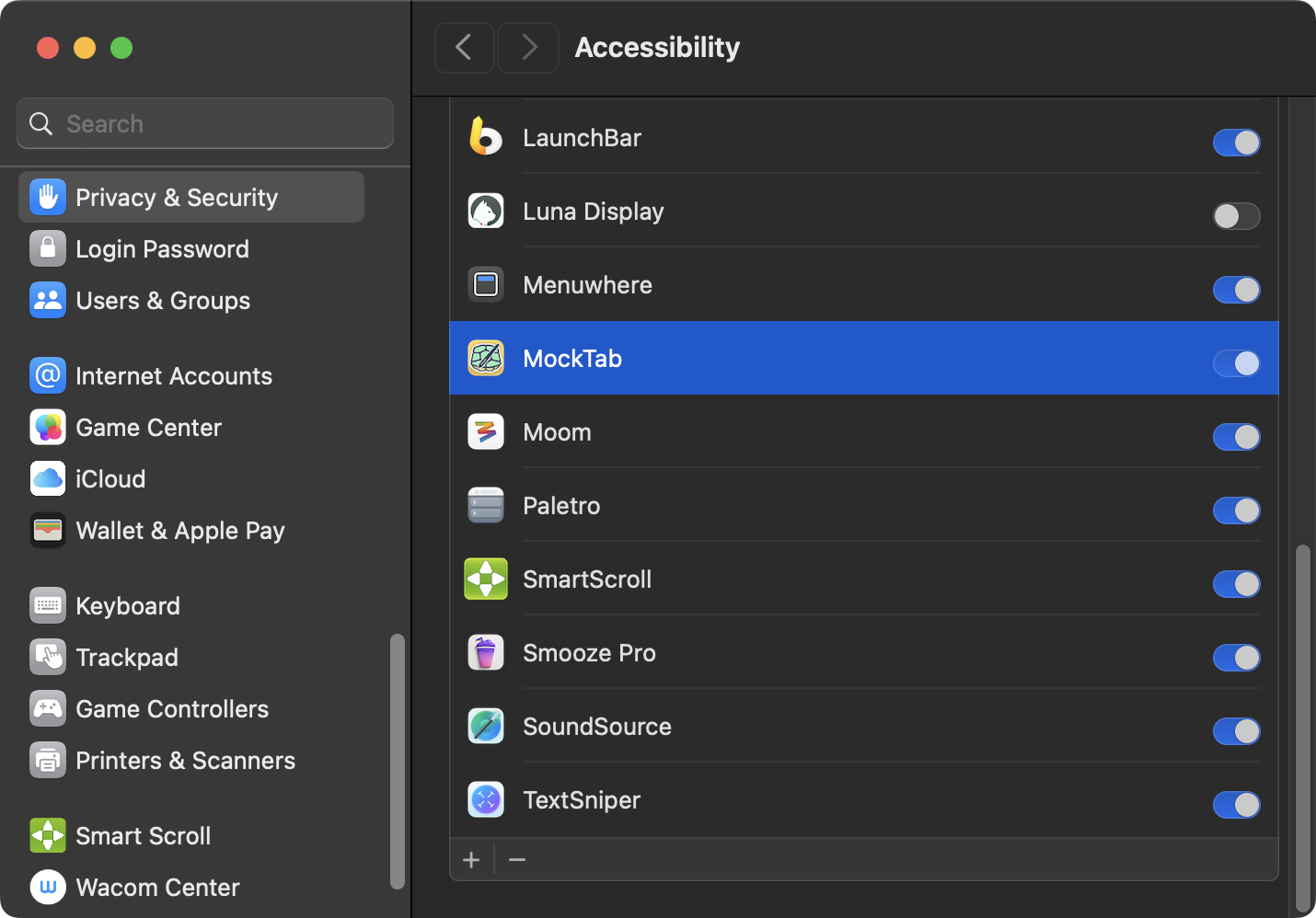The width and height of the screenshot is (1316, 918).
Task: Open Keyboard settings
Action: pos(191,605)
